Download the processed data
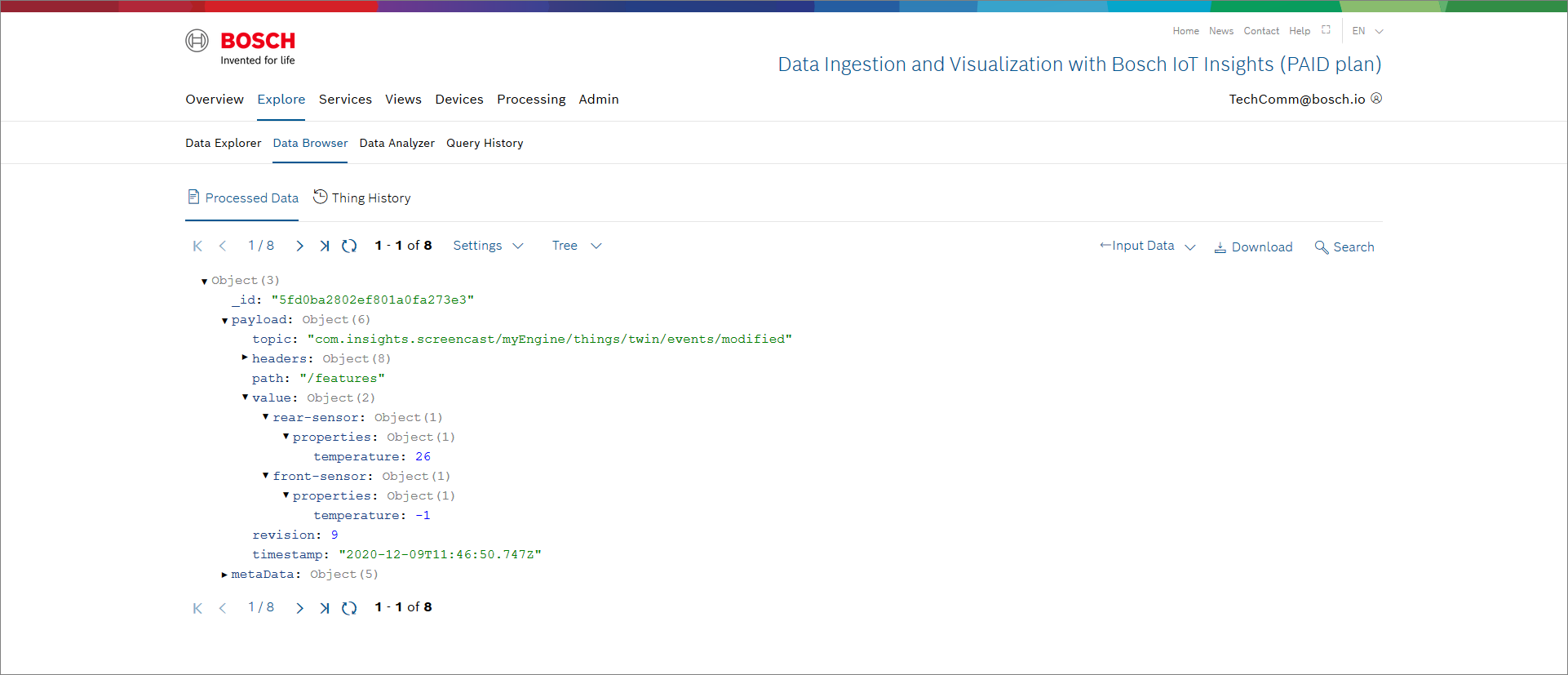The width and height of the screenshot is (1568, 675). pos(1253,247)
